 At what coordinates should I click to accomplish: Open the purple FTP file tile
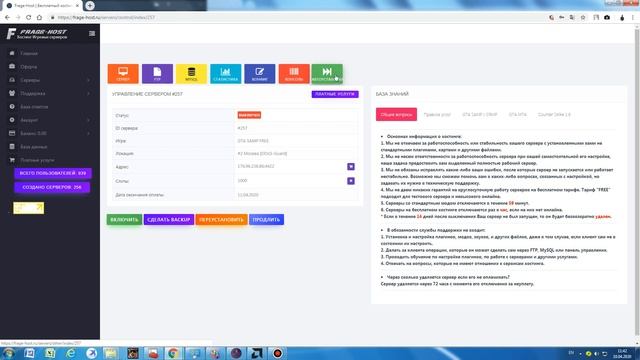click(x=157, y=73)
